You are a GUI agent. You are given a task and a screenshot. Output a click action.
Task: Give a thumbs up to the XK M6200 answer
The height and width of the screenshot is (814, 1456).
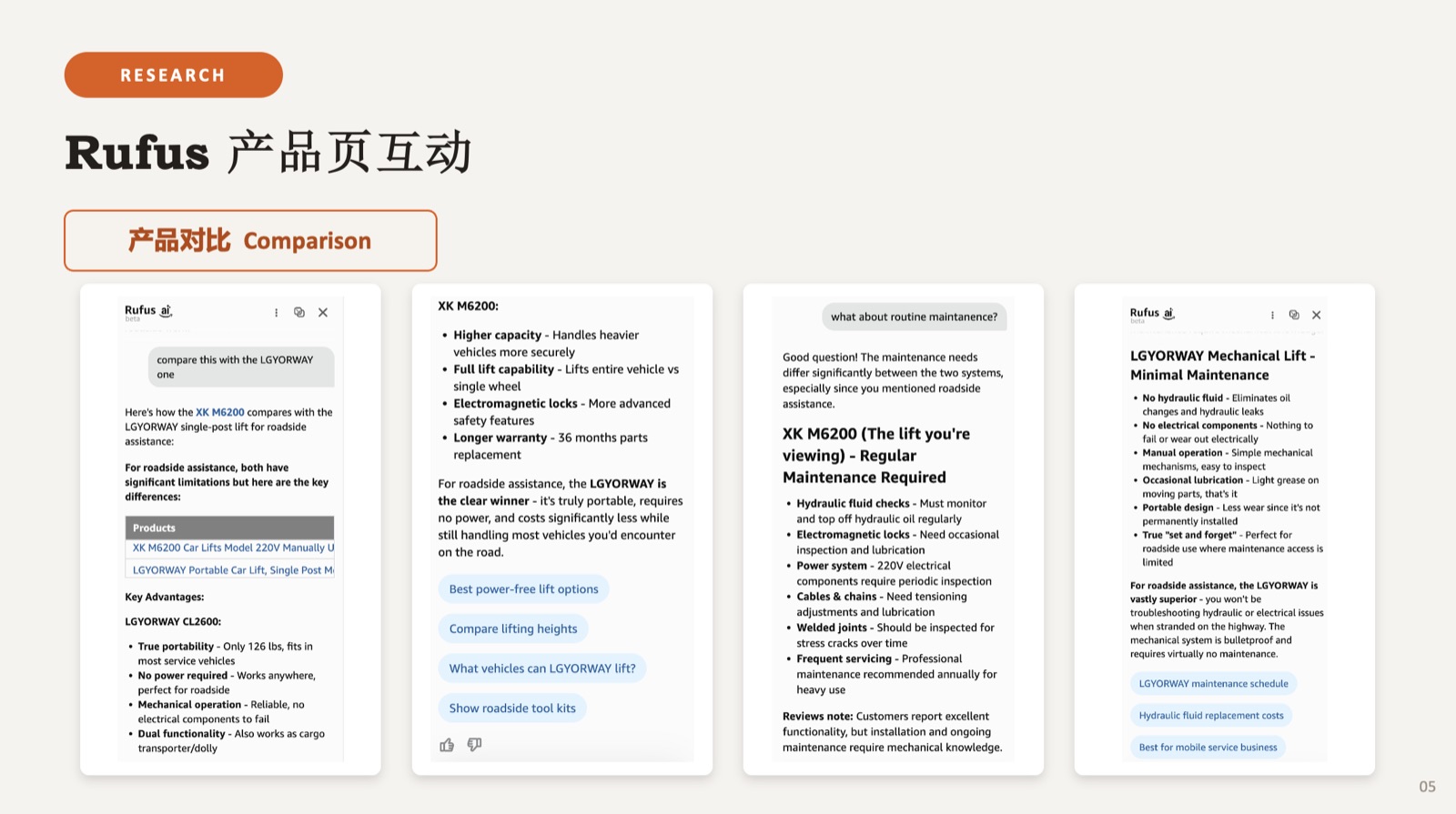[x=447, y=745]
